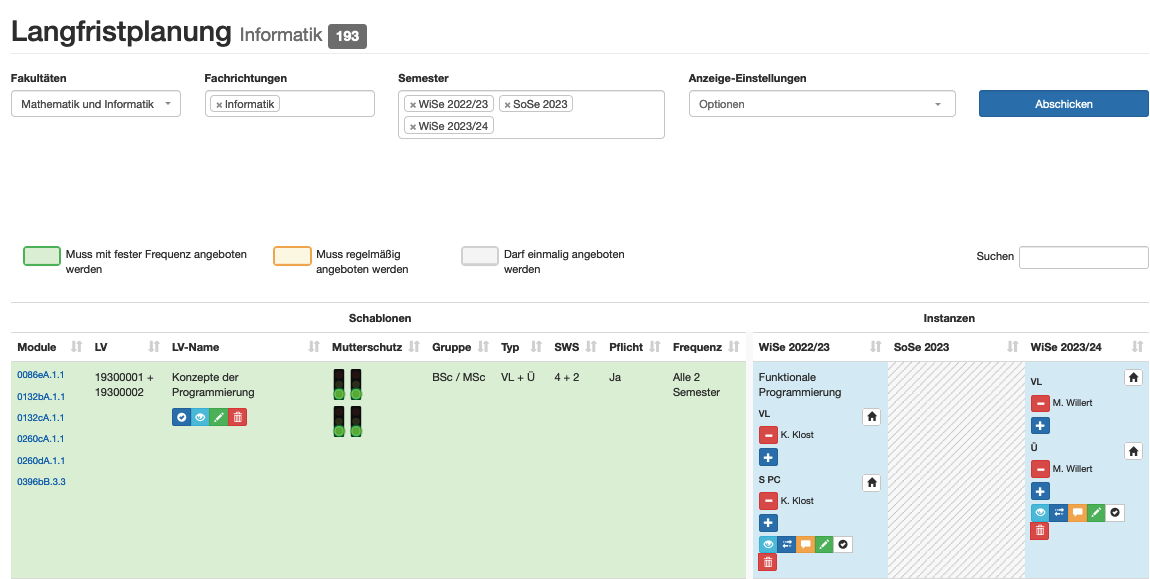Add a lecturer to the Ü in WiSe 2023/24
Image resolution: width=1150 pixels, height=579 pixels.
coord(1040,491)
